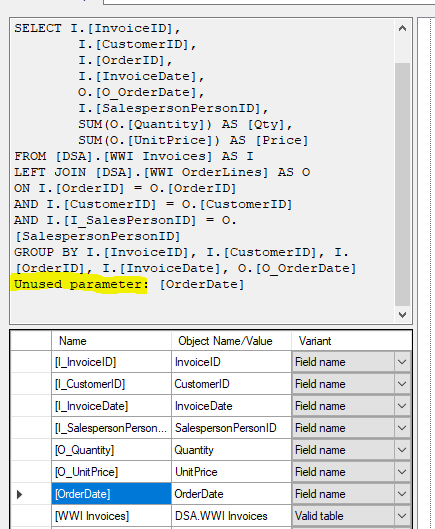Image resolution: width=435 pixels, height=529 pixels.
Task: Open Variant dropdown for [I_InvoiceDate] row
Action: click(x=402, y=406)
